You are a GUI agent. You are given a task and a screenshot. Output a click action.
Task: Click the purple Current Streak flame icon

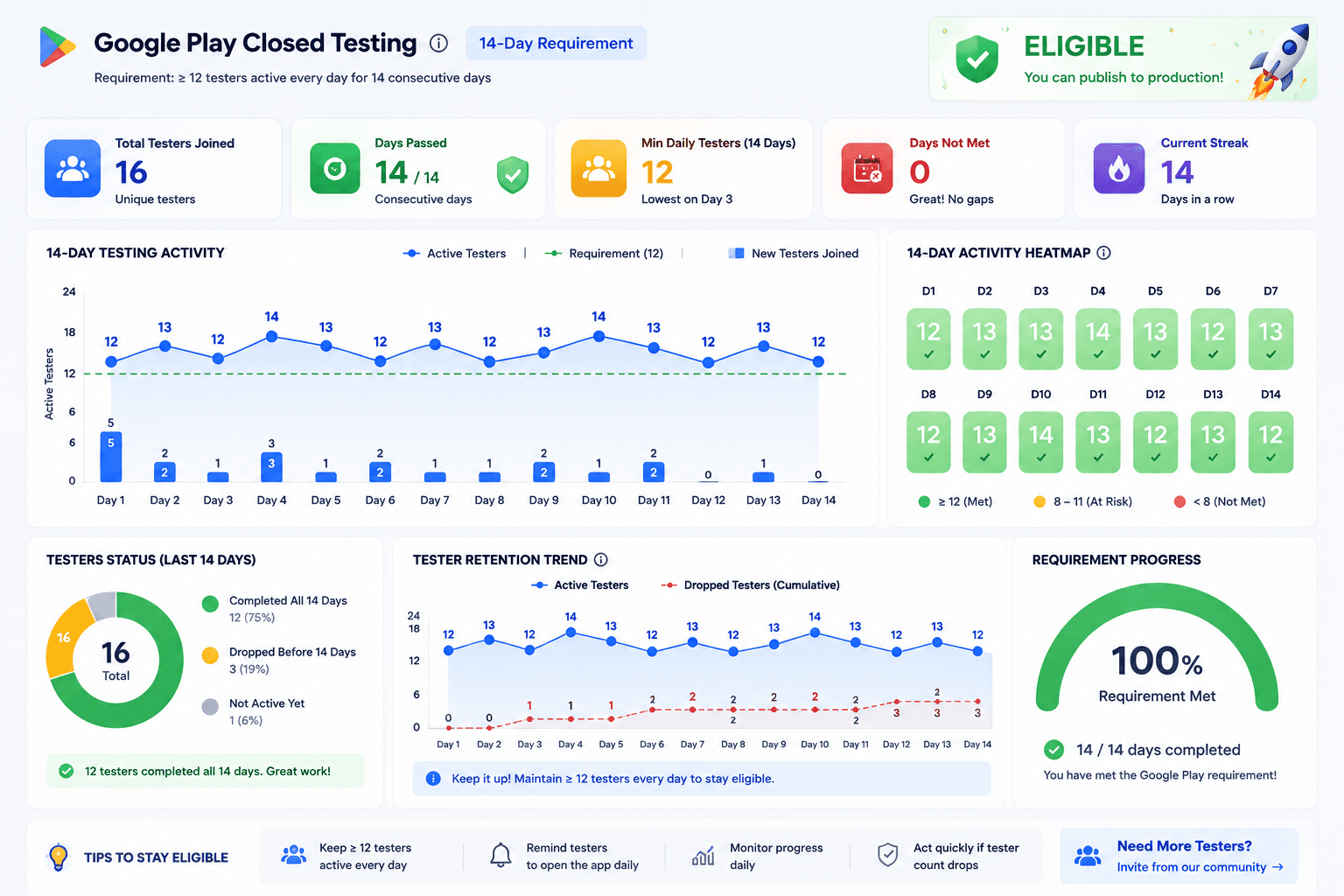click(x=1119, y=168)
